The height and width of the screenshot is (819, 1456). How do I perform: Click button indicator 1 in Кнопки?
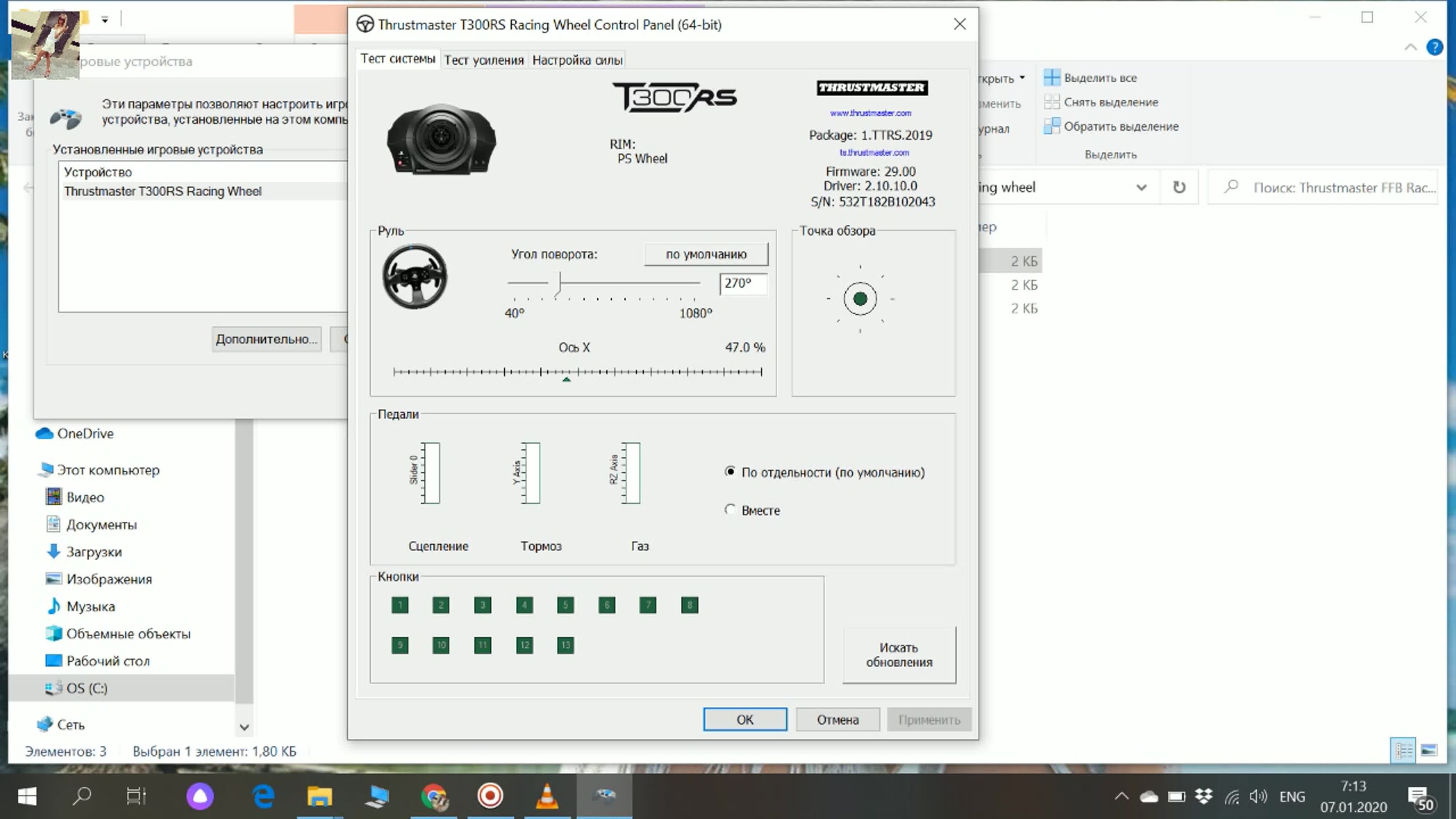400,605
